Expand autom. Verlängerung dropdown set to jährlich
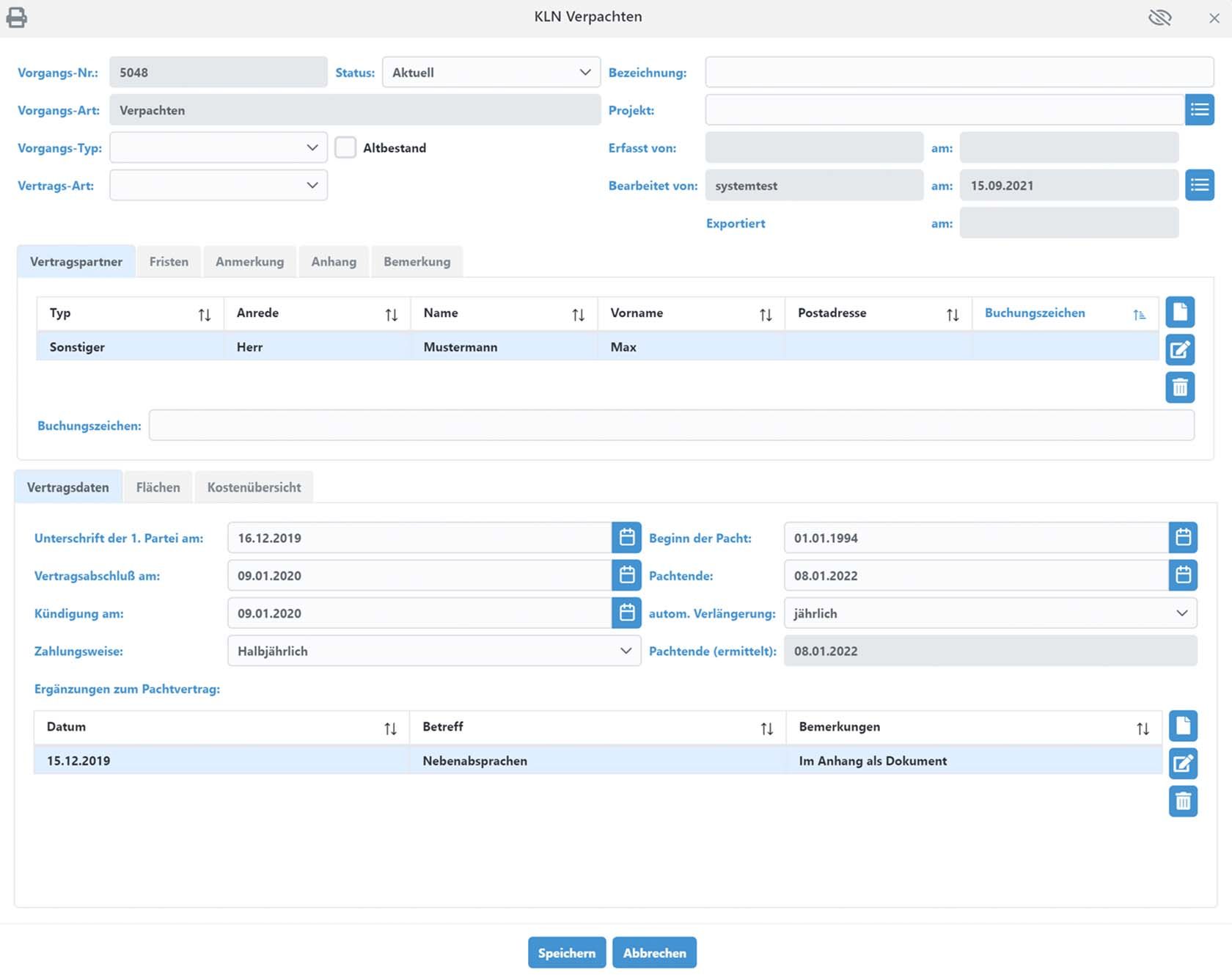Image resolution: width=1232 pixels, height=978 pixels. coord(989,613)
